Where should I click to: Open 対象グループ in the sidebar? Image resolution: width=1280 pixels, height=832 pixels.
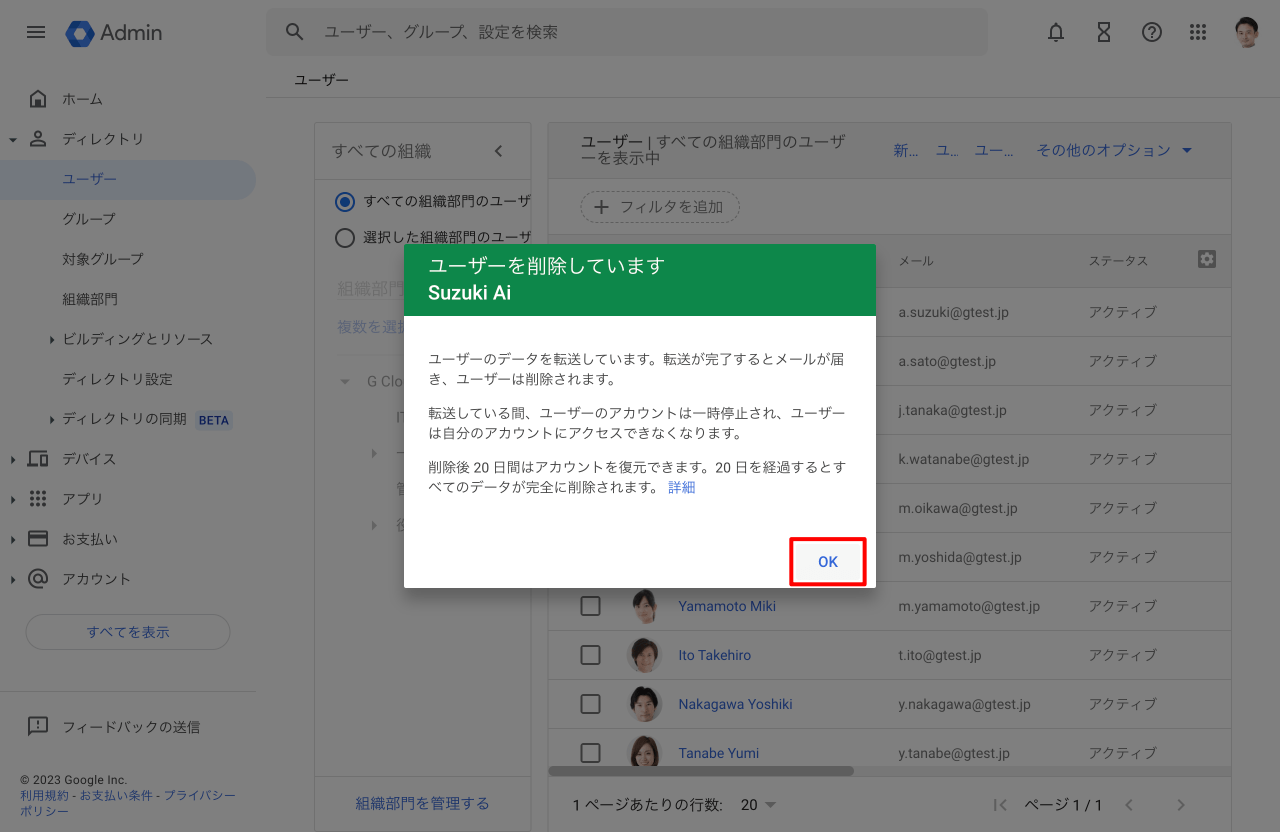(103, 259)
